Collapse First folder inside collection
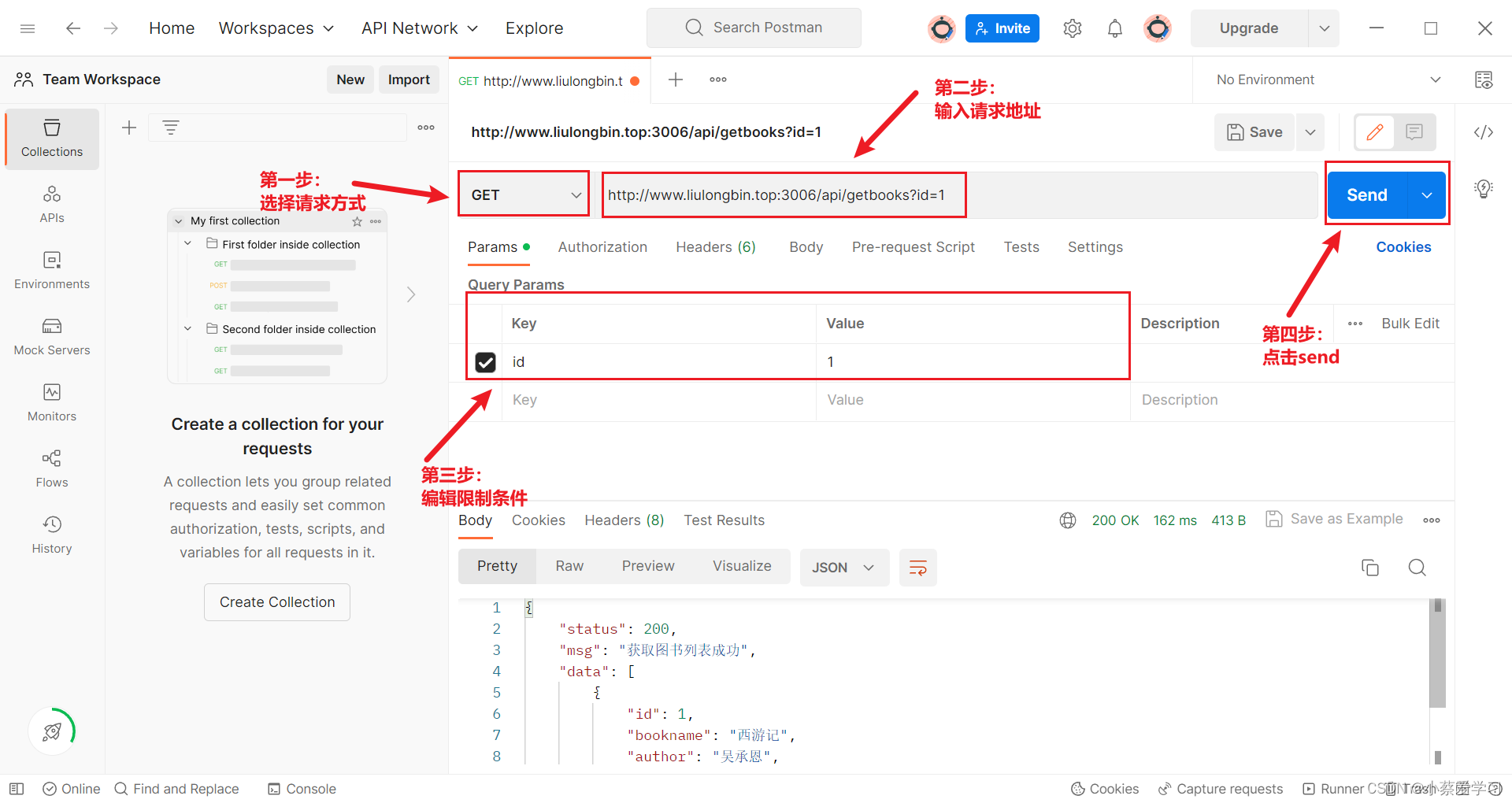 coord(187,244)
